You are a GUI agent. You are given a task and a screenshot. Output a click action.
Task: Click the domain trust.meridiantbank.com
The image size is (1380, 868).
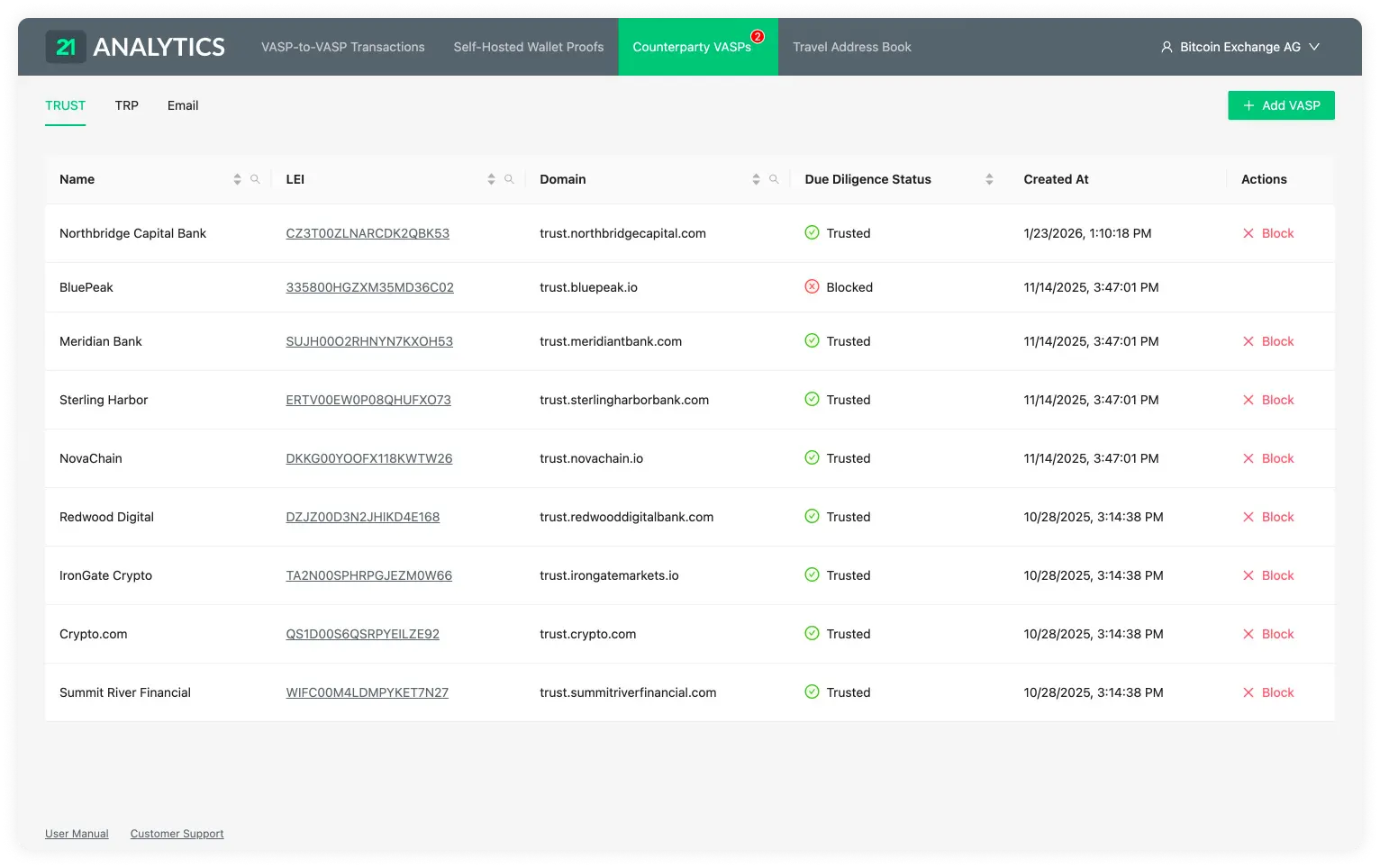pos(611,341)
